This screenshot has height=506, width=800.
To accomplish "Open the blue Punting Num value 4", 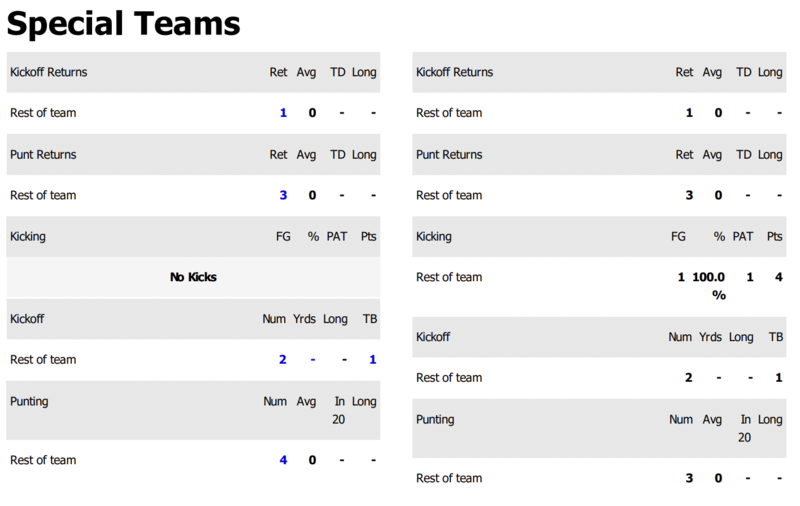I will pos(283,460).
